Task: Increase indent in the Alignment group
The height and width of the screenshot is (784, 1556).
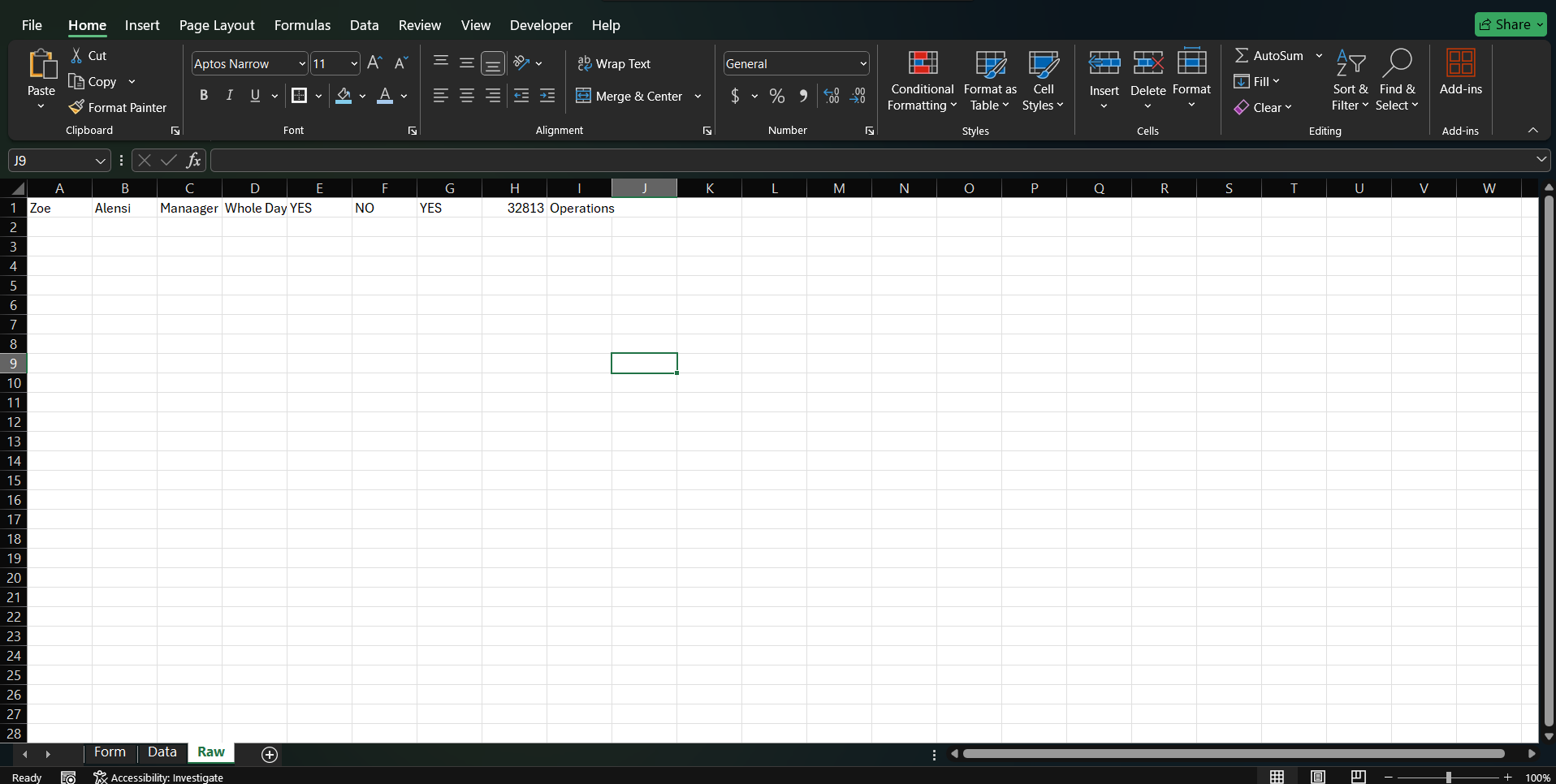Action: pyautogui.click(x=548, y=96)
